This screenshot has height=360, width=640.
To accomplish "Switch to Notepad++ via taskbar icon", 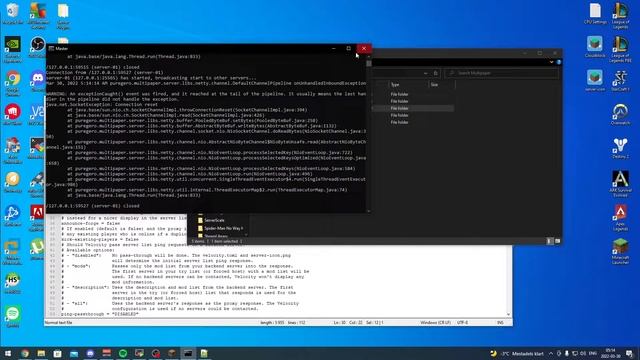I will [x=204, y=353].
